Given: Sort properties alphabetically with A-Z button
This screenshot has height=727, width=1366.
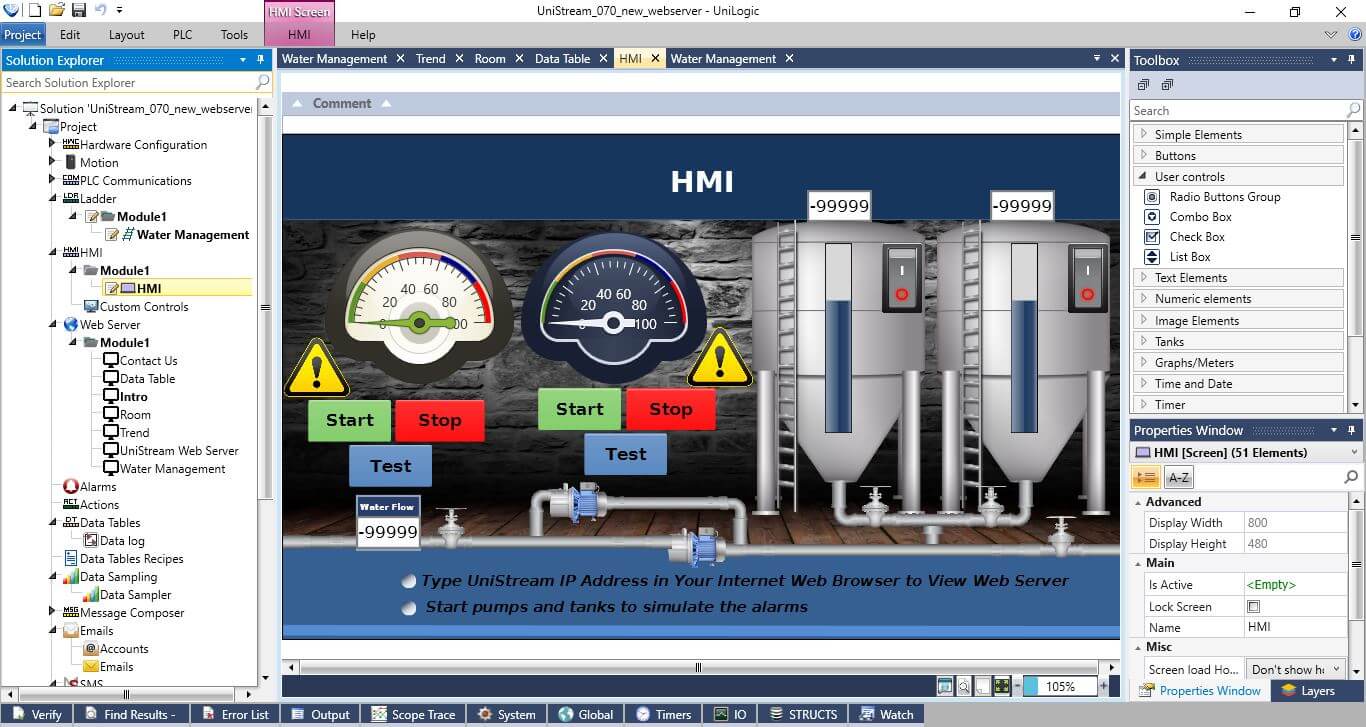Looking at the screenshot, I should point(1179,478).
